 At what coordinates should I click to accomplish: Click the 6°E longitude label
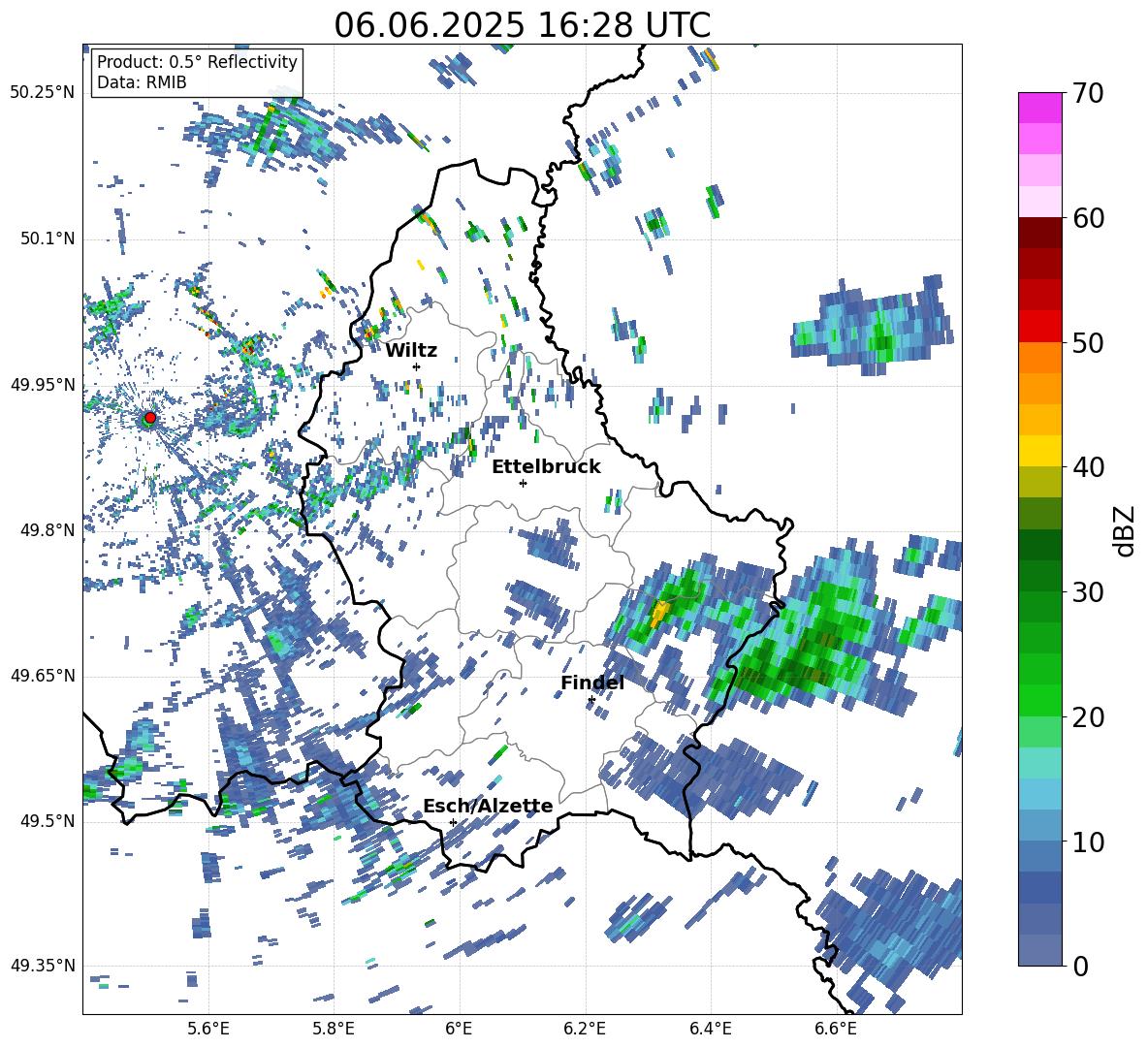click(459, 1029)
